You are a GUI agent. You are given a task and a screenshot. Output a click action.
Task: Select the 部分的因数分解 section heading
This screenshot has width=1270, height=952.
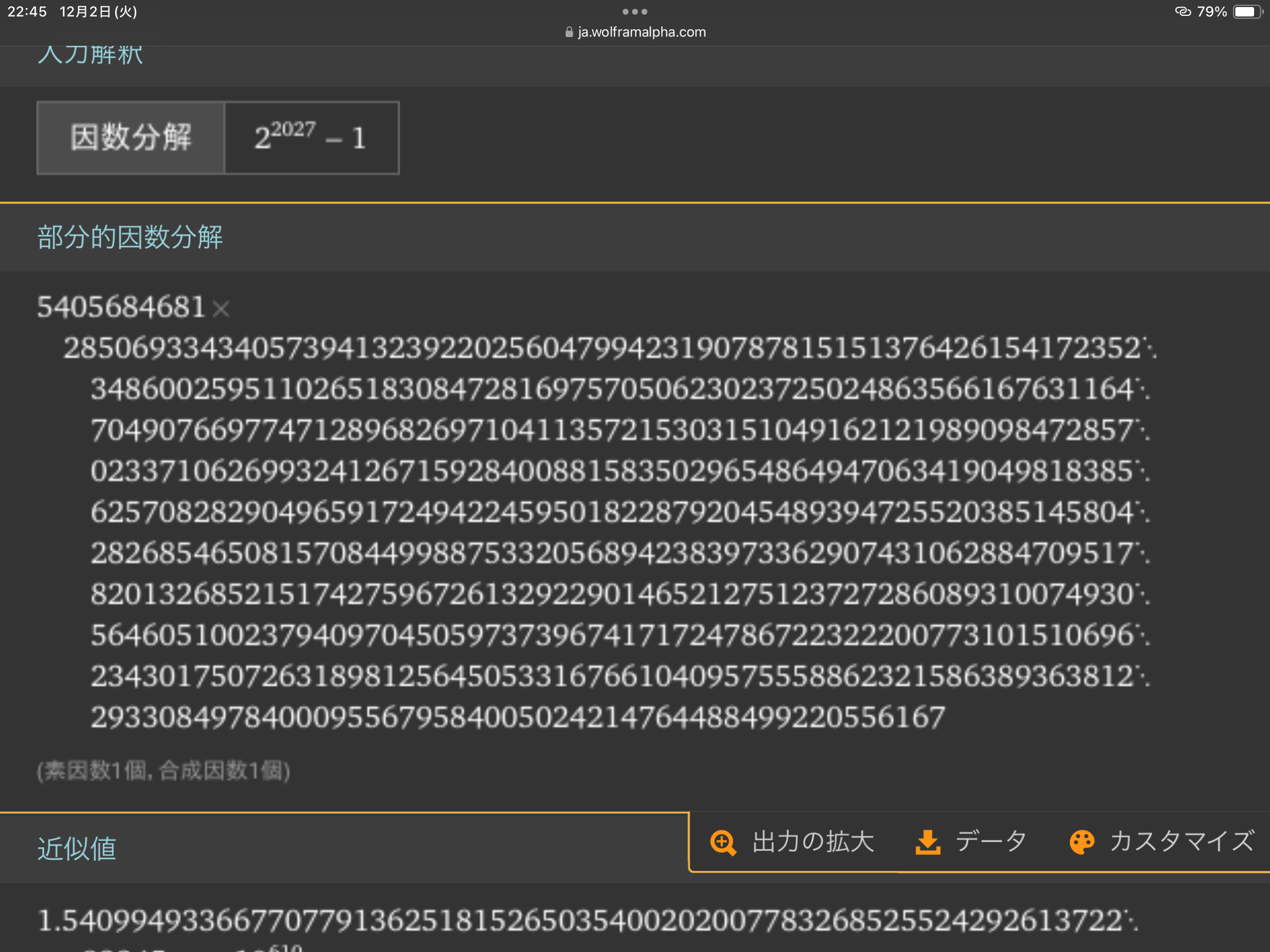coord(130,237)
